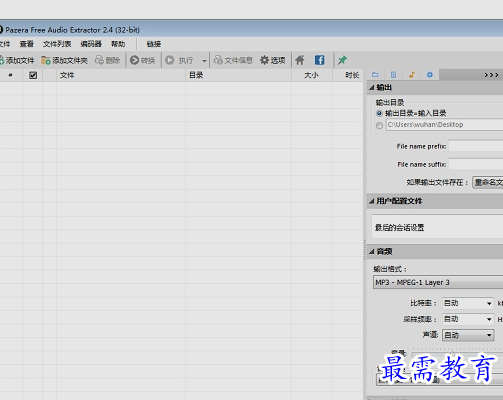
Task: Open the 声道 (channels) dropdown
Action: click(468, 335)
